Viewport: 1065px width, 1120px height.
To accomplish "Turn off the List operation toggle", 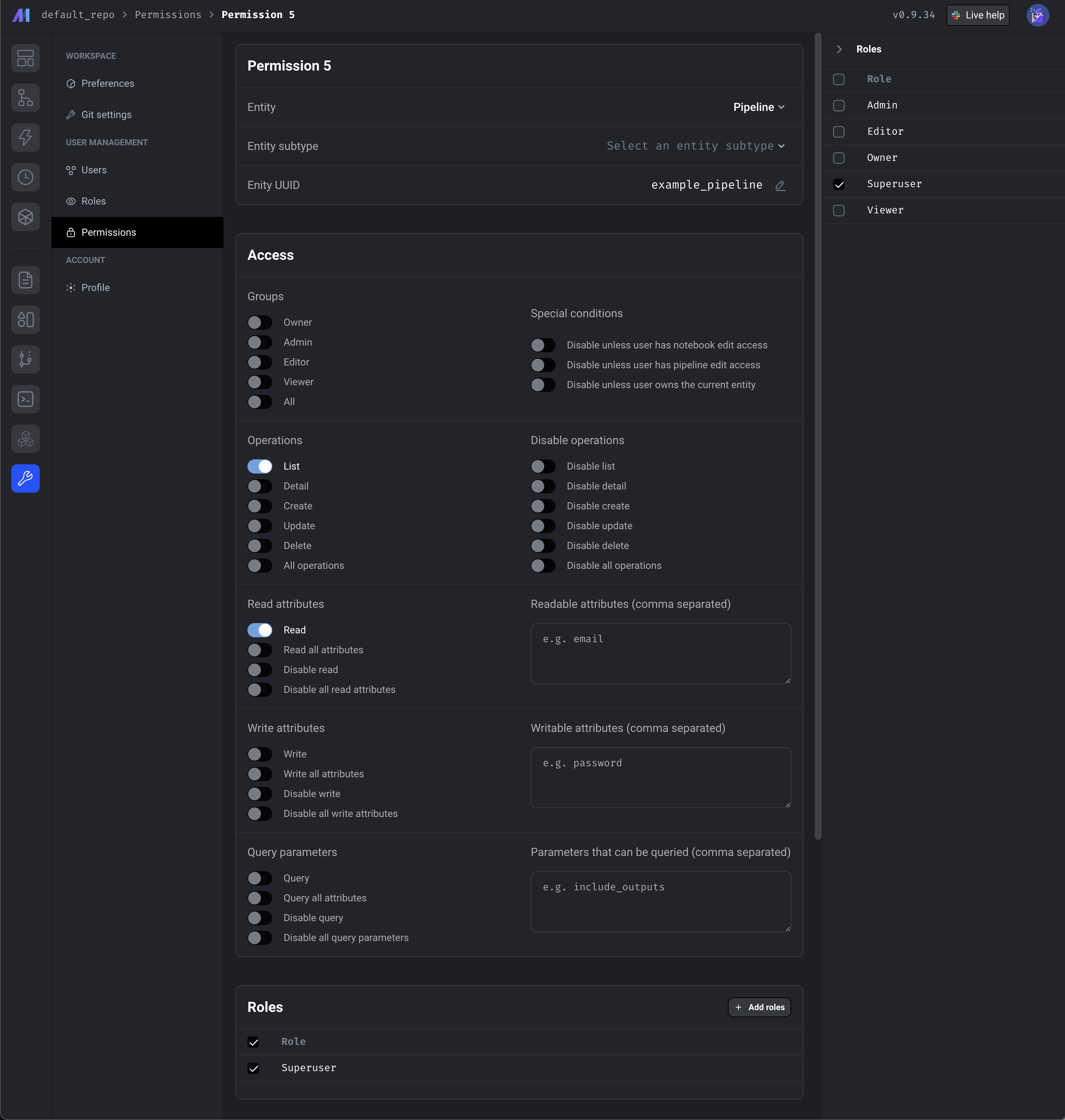I will (x=260, y=466).
